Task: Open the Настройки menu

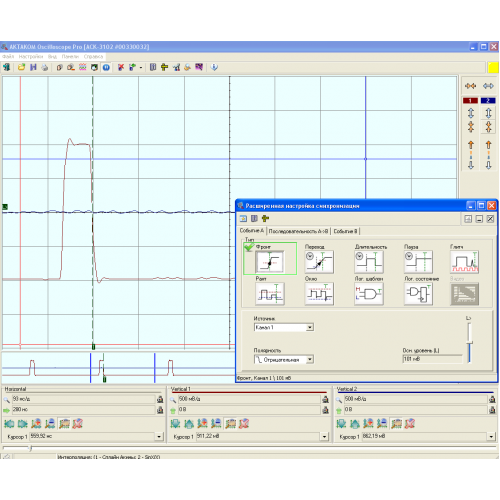Action: point(31,57)
